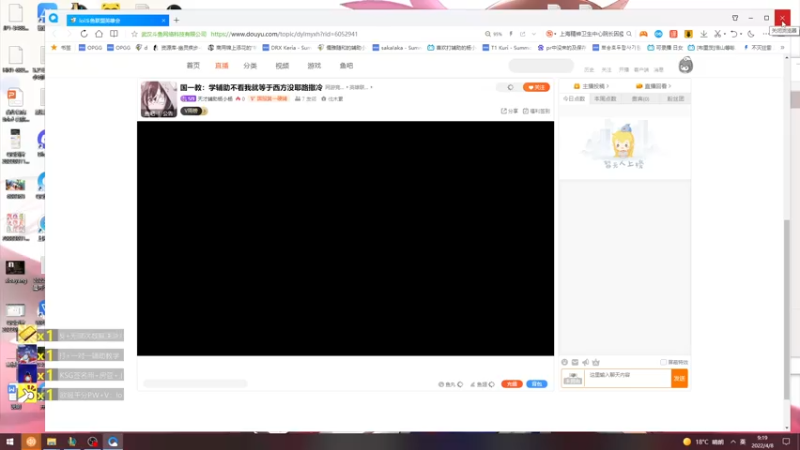Follow the streamer with orange 关注 button
The height and width of the screenshot is (450, 800).
point(536,87)
